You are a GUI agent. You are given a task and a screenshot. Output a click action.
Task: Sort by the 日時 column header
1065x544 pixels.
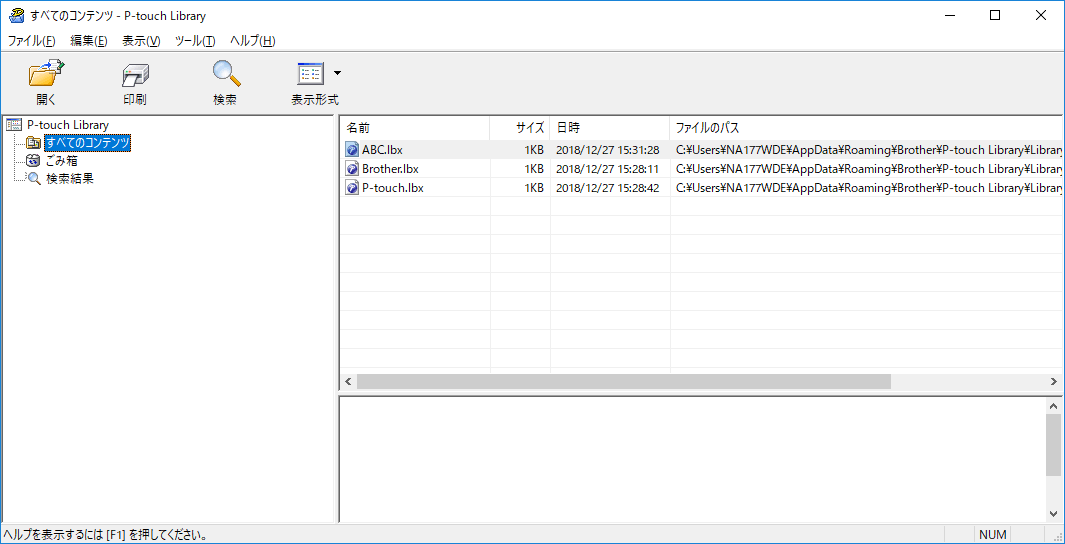coord(609,128)
